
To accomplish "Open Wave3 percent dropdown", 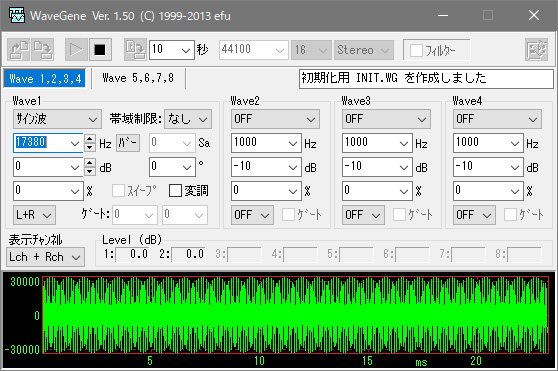I will click(404, 191).
